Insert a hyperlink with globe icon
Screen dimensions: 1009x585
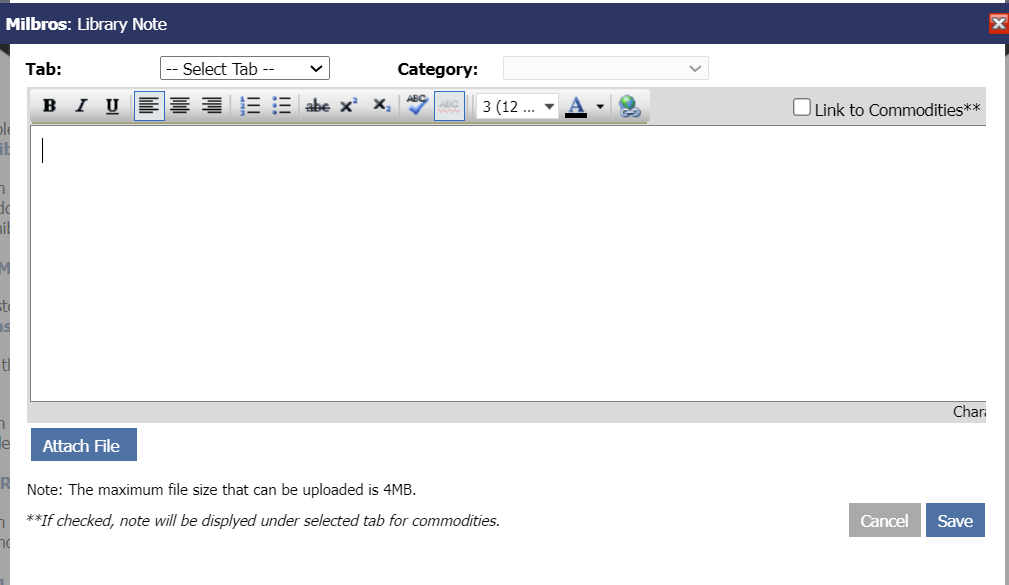628,106
